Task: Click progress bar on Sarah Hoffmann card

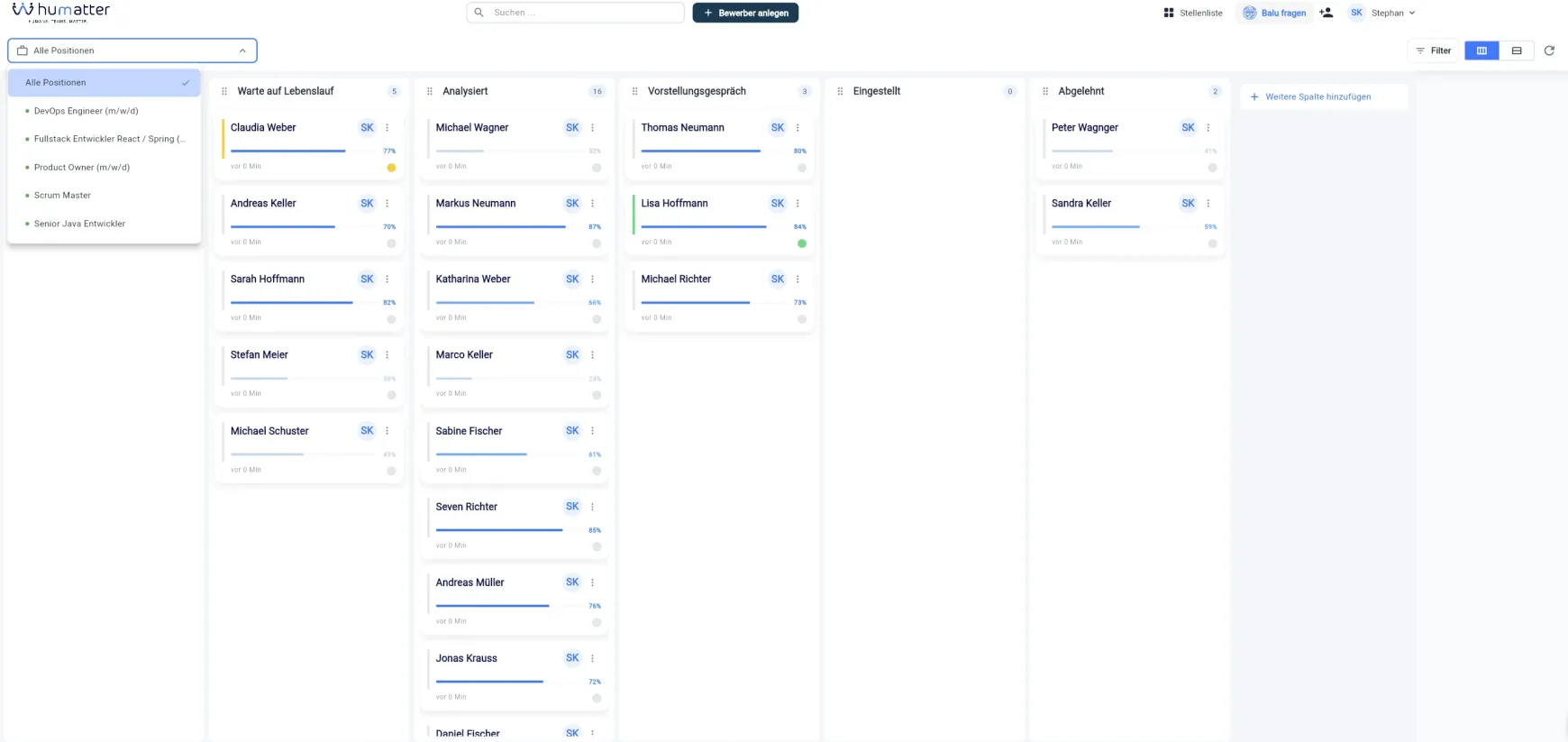Action: pos(305,302)
